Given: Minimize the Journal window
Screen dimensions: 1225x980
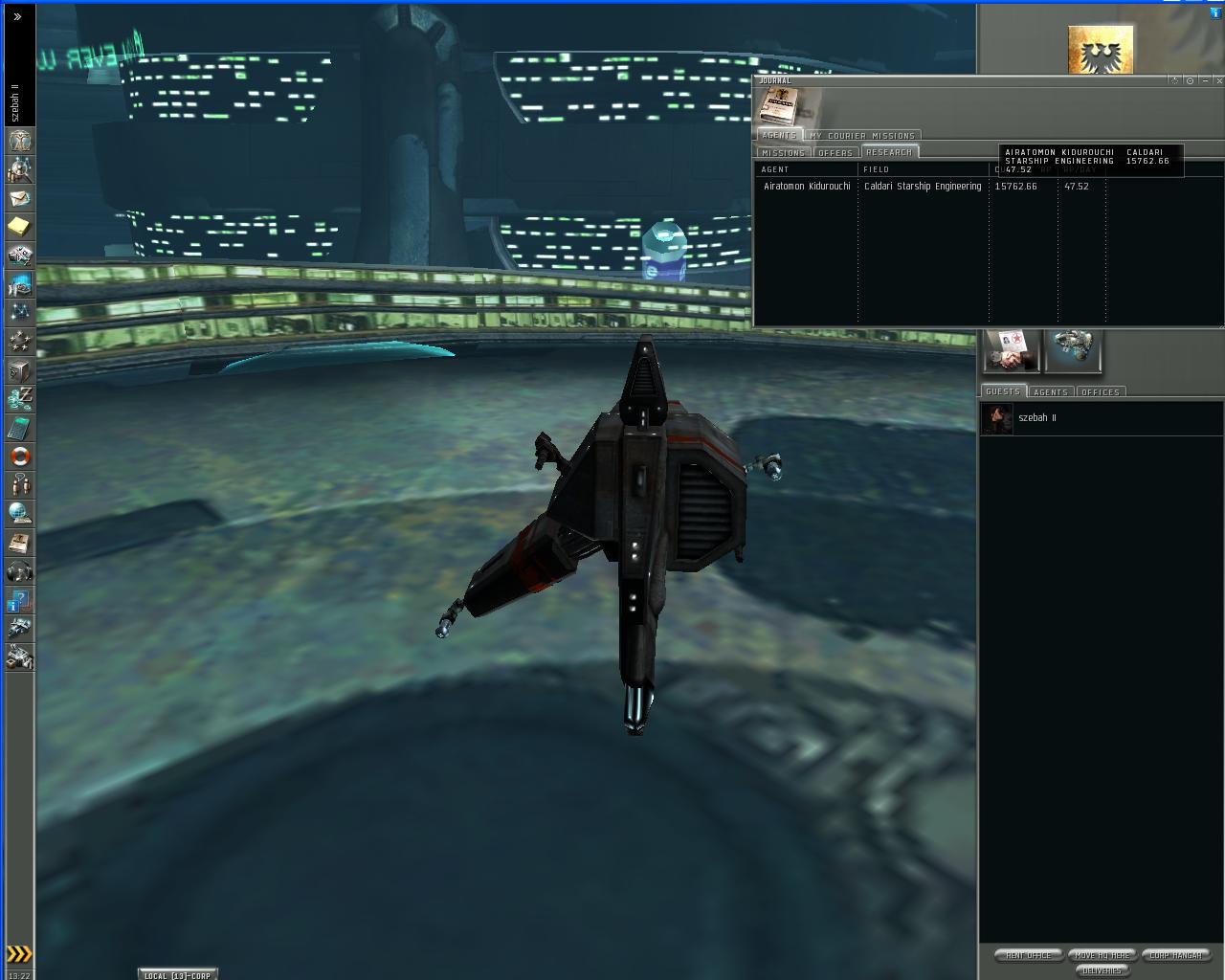Looking at the screenshot, I should point(1203,80).
